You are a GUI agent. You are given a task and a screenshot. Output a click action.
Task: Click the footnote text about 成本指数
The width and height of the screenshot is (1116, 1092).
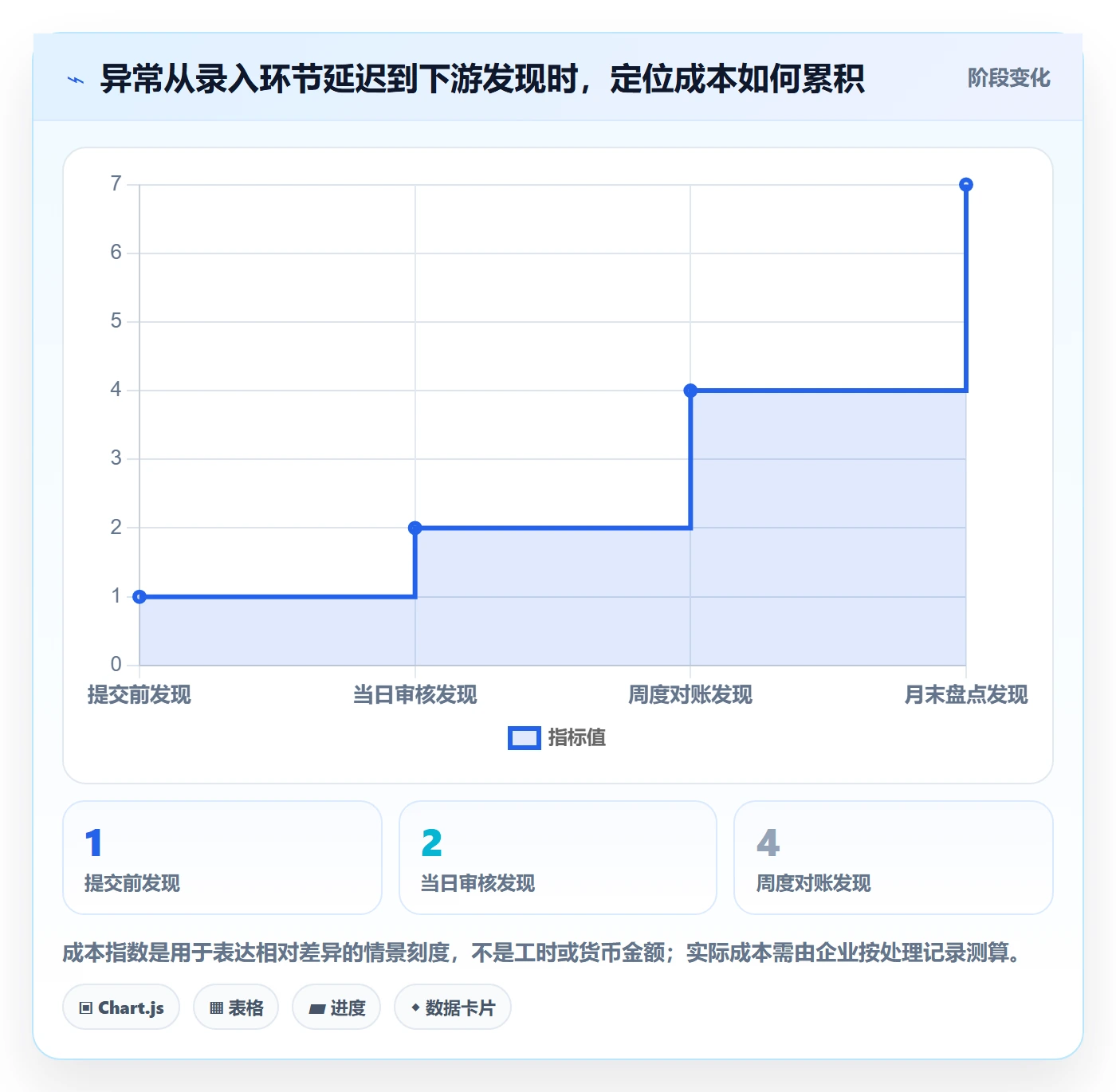tap(544, 953)
